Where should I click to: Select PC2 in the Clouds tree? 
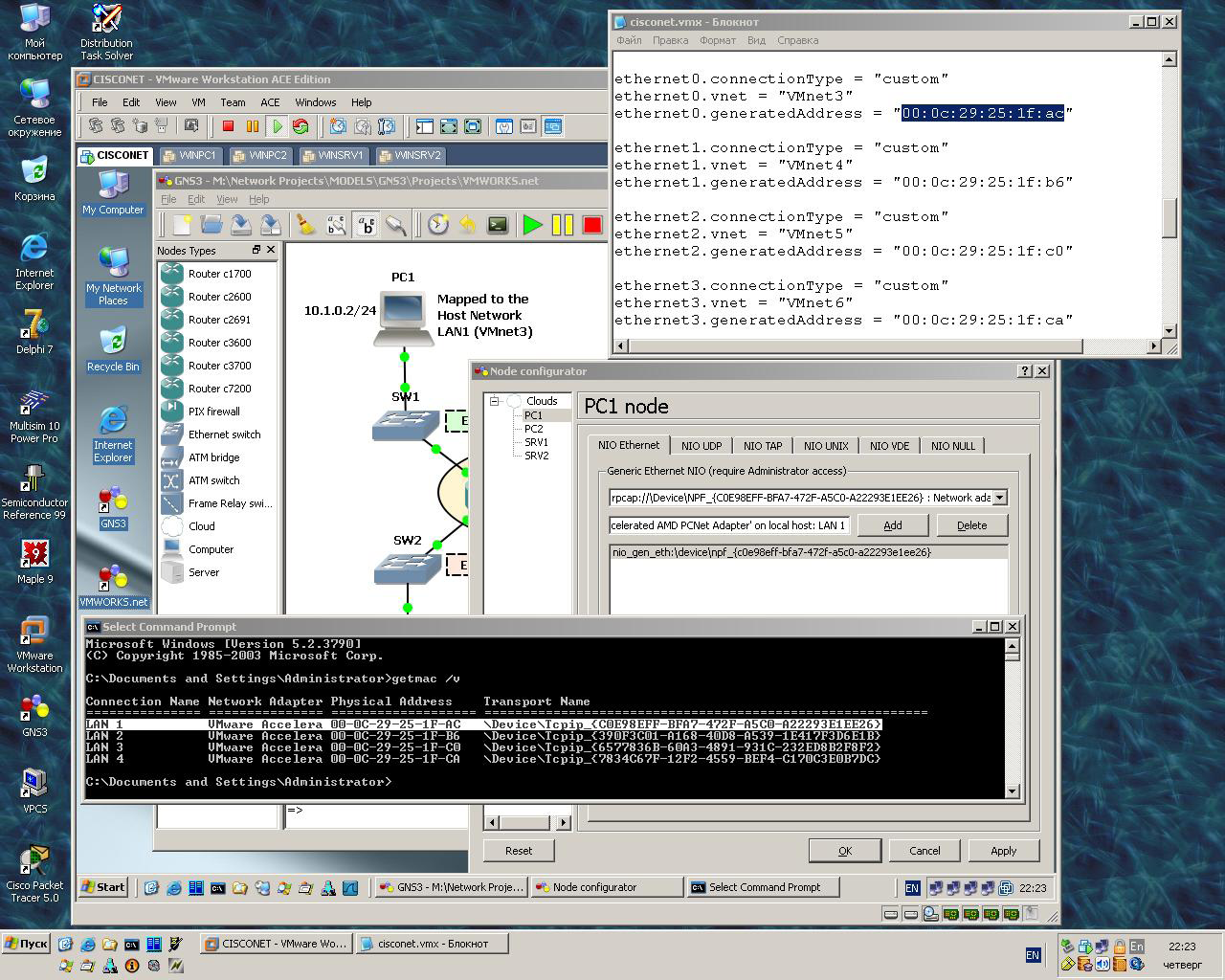533,429
